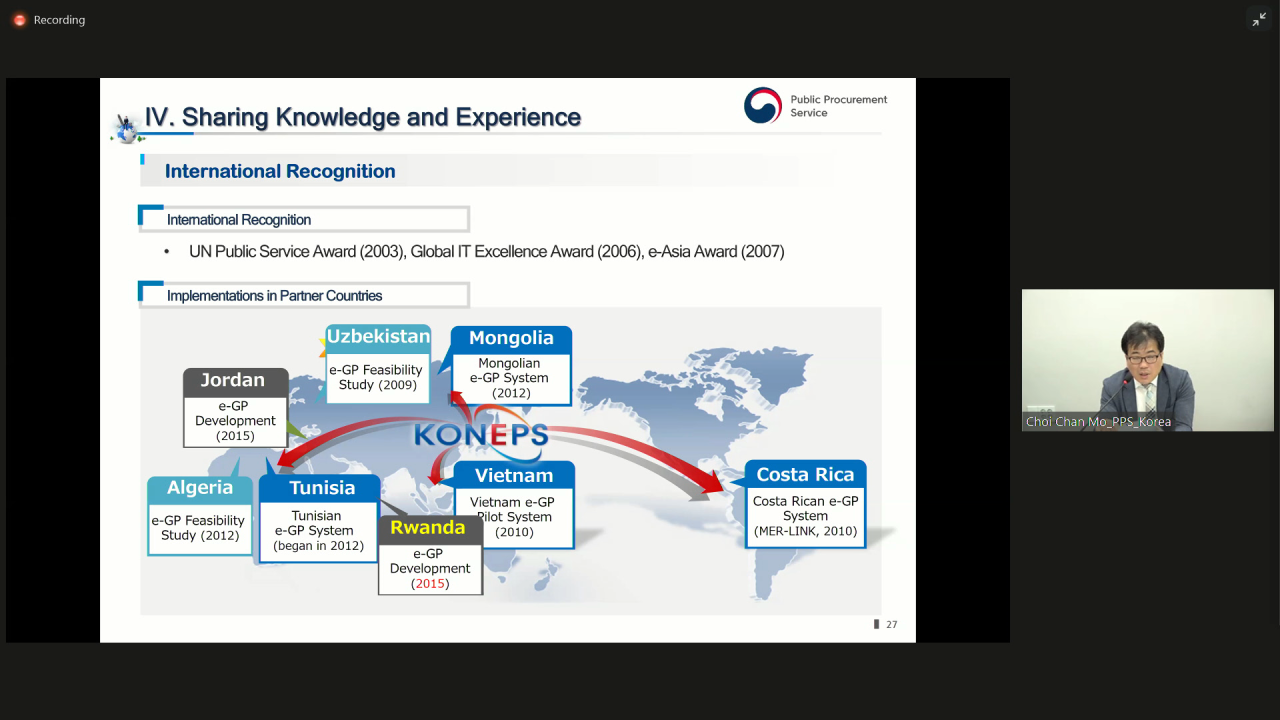The width and height of the screenshot is (1280, 720).
Task: Click the "UN Public Service Award (2003)" bullet line
Action: pyautogui.click(x=486, y=252)
